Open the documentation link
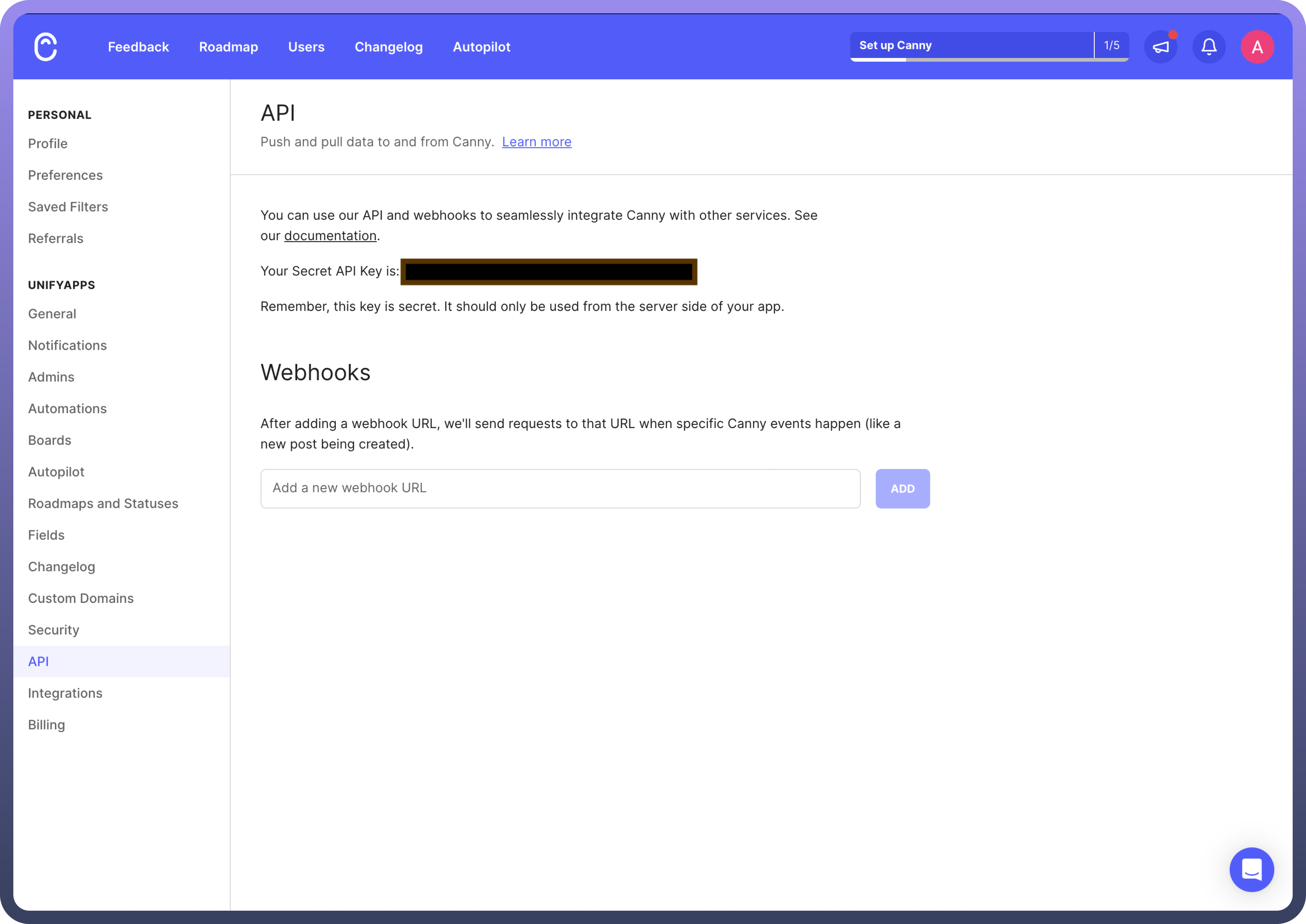Screen dimensions: 1306x924 330,235
